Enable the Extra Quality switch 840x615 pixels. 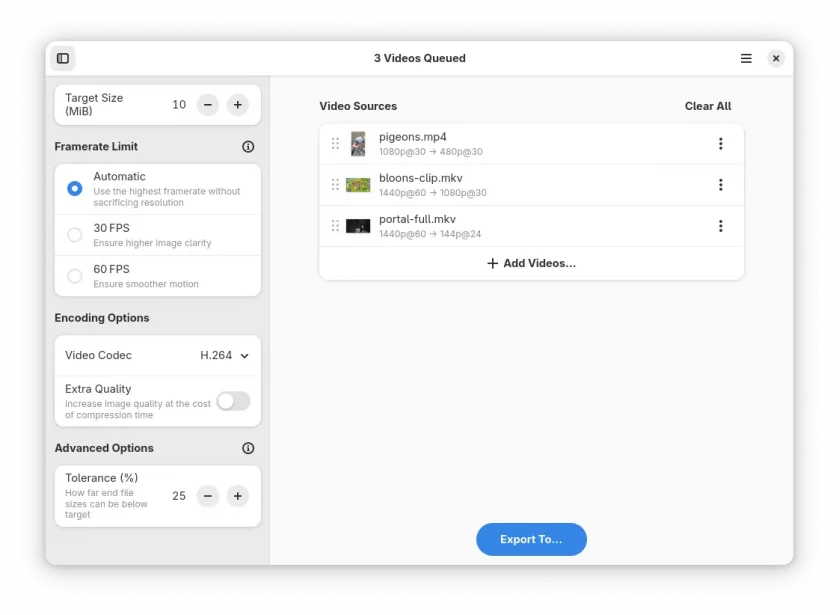pos(234,401)
